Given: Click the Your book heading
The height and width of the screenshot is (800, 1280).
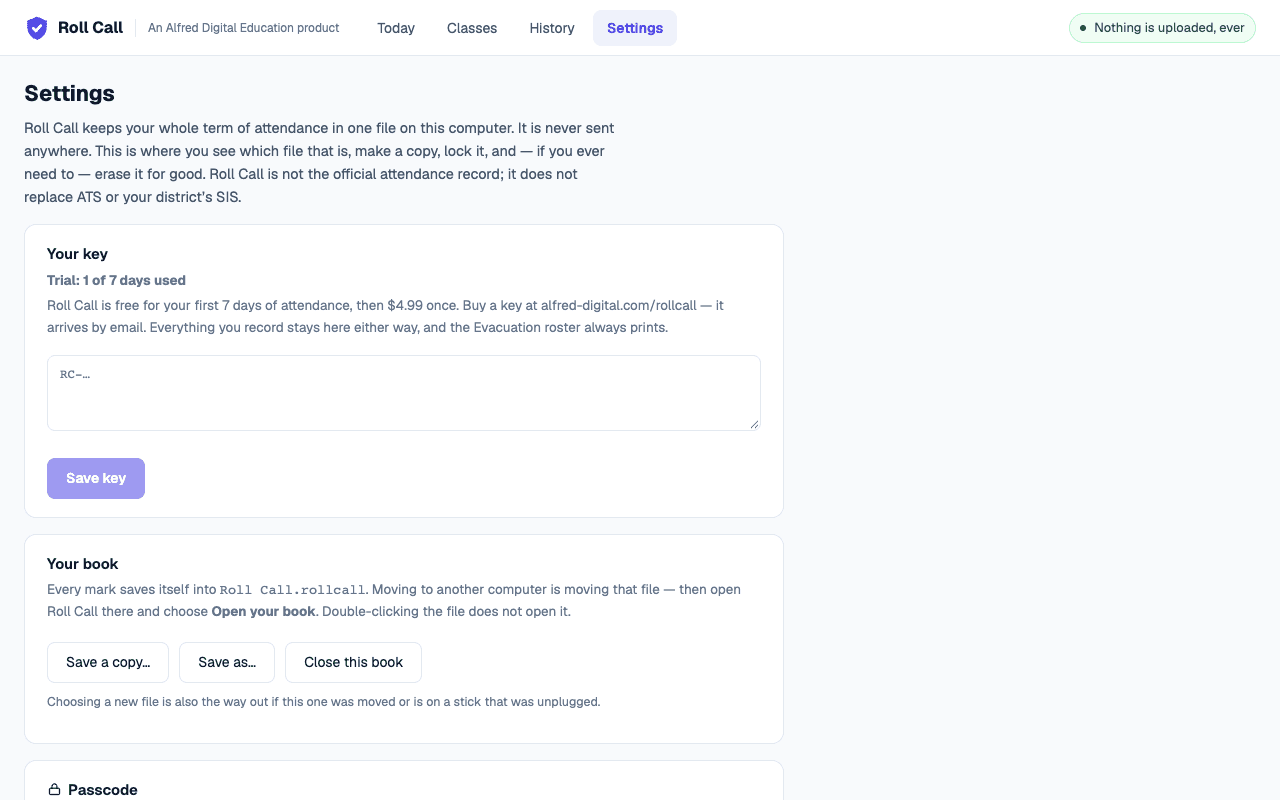Looking at the screenshot, I should click(83, 564).
